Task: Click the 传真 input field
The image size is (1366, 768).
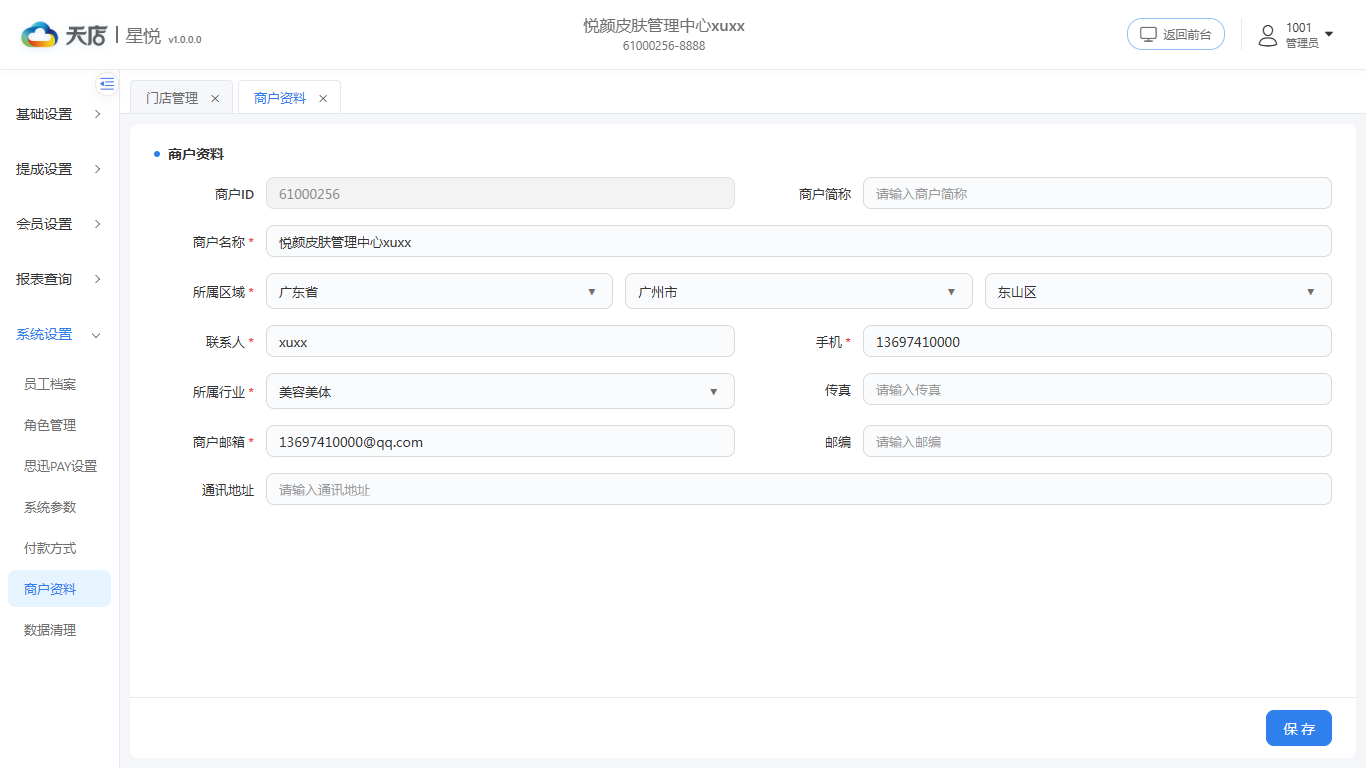Action: pos(1097,389)
